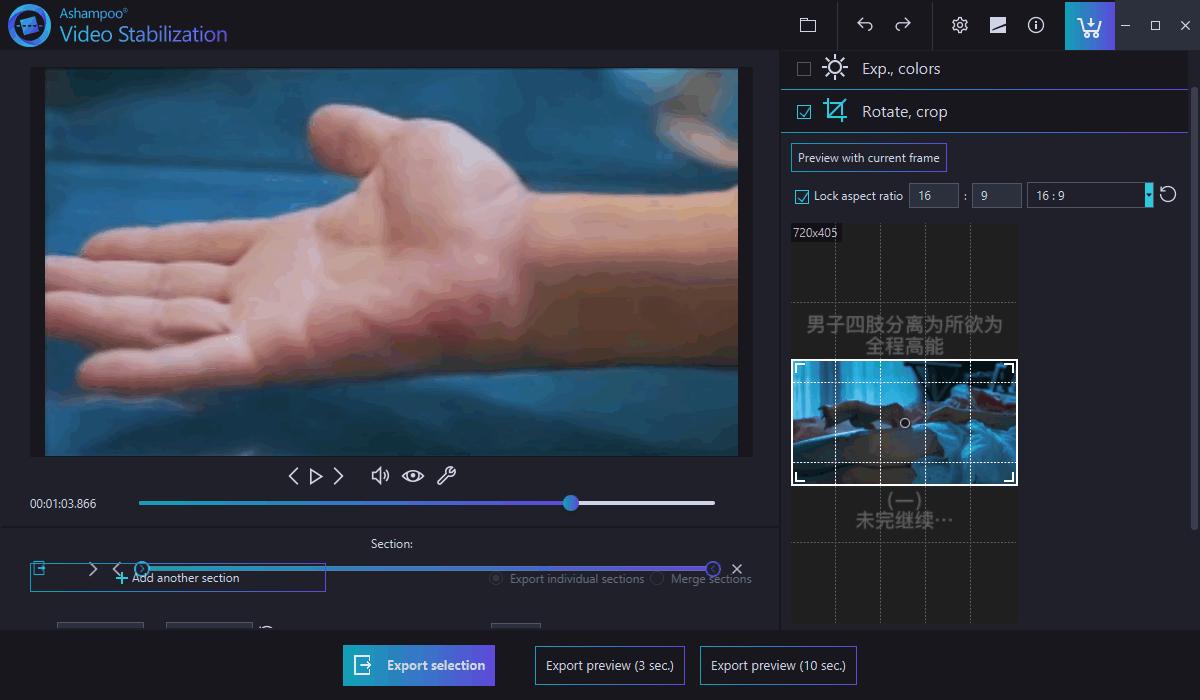Open a video file via folder icon
Viewport: 1200px width, 700px height.
[808, 25]
